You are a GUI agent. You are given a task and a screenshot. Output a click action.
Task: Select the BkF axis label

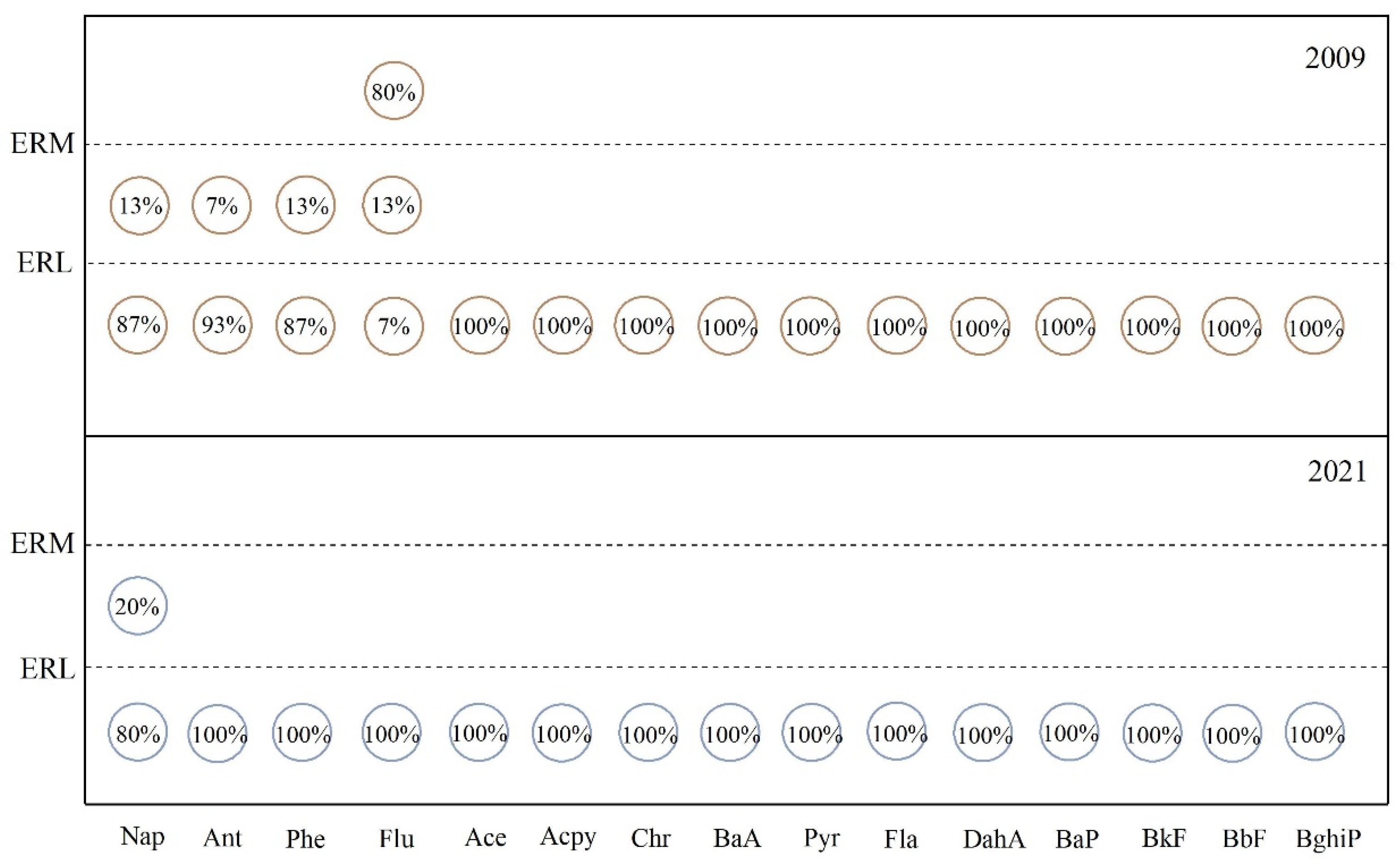(1164, 838)
